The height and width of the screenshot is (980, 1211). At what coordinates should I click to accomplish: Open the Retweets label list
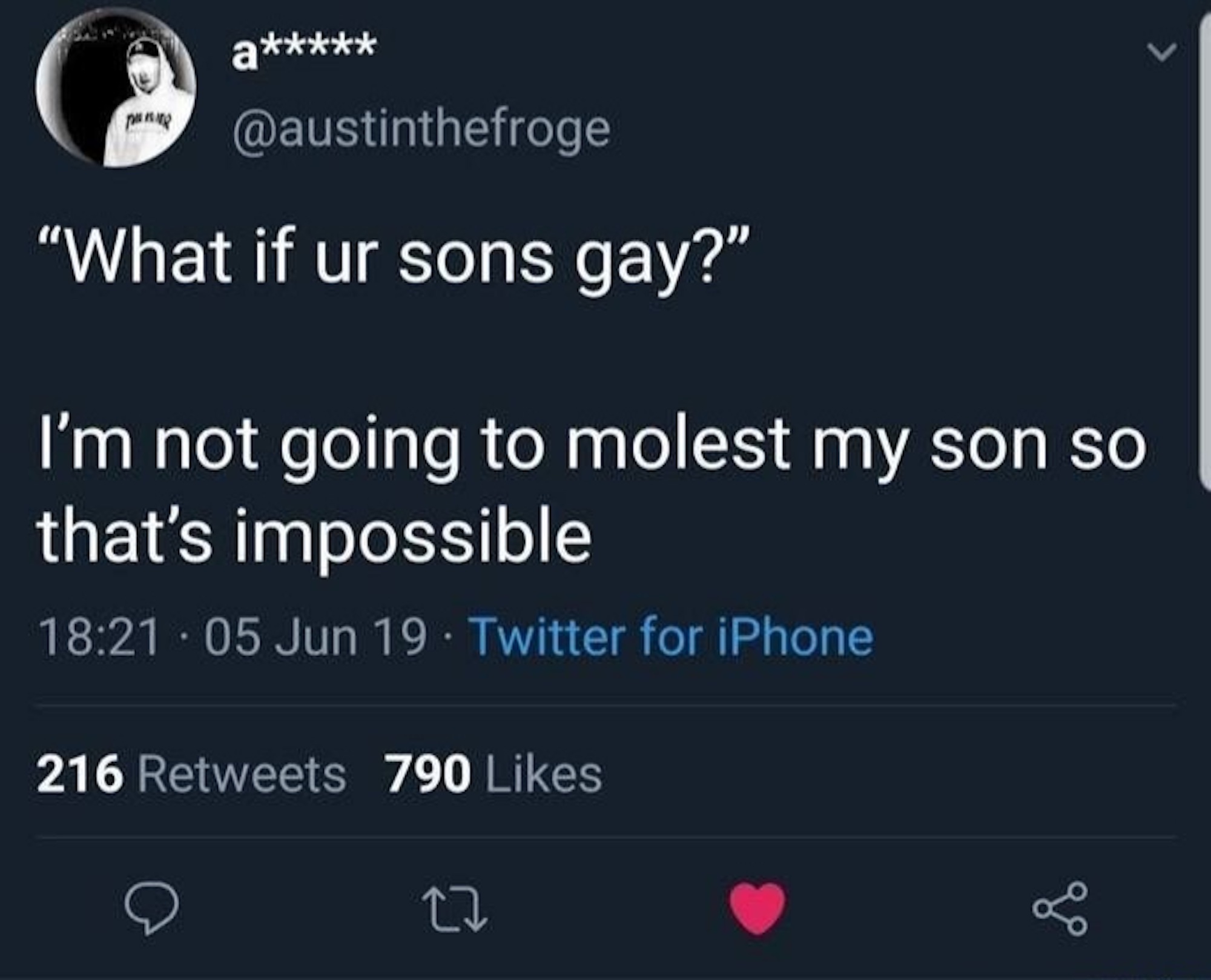242,775
